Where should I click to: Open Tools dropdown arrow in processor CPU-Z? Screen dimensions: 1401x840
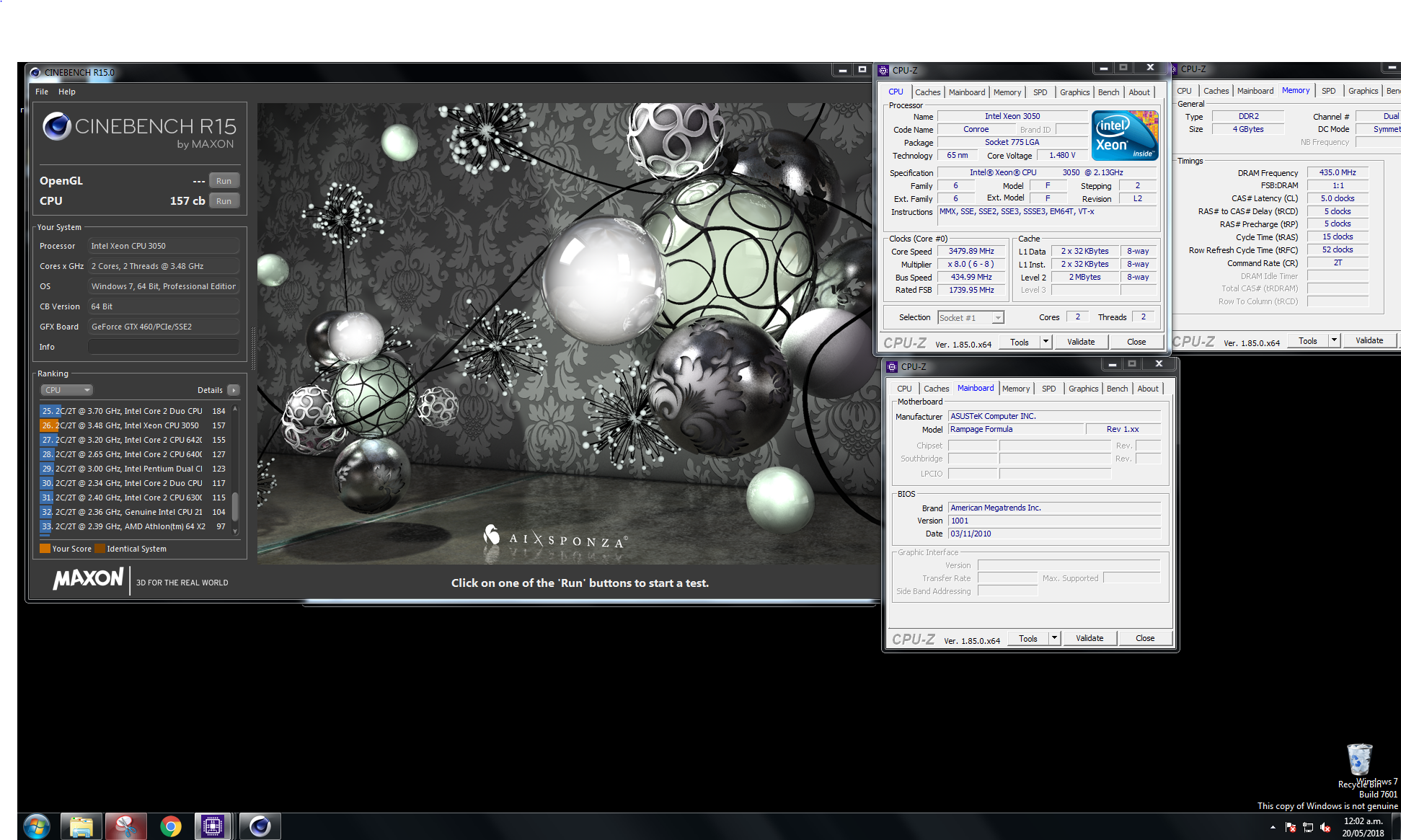pyautogui.click(x=1046, y=342)
